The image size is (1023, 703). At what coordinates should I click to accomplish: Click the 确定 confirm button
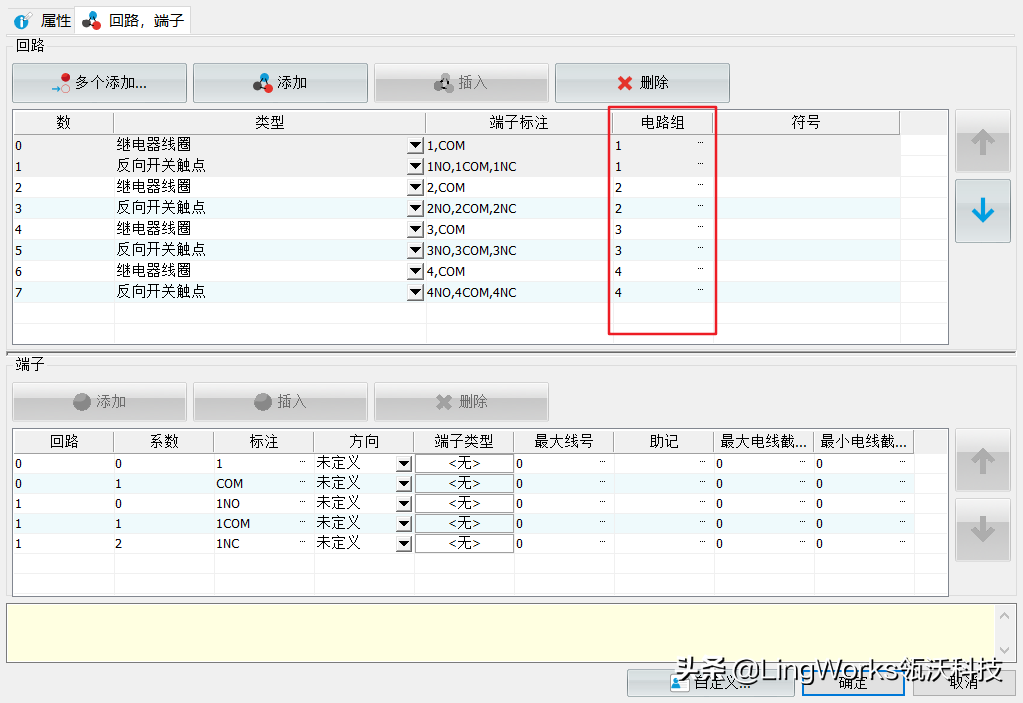[x=853, y=683]
